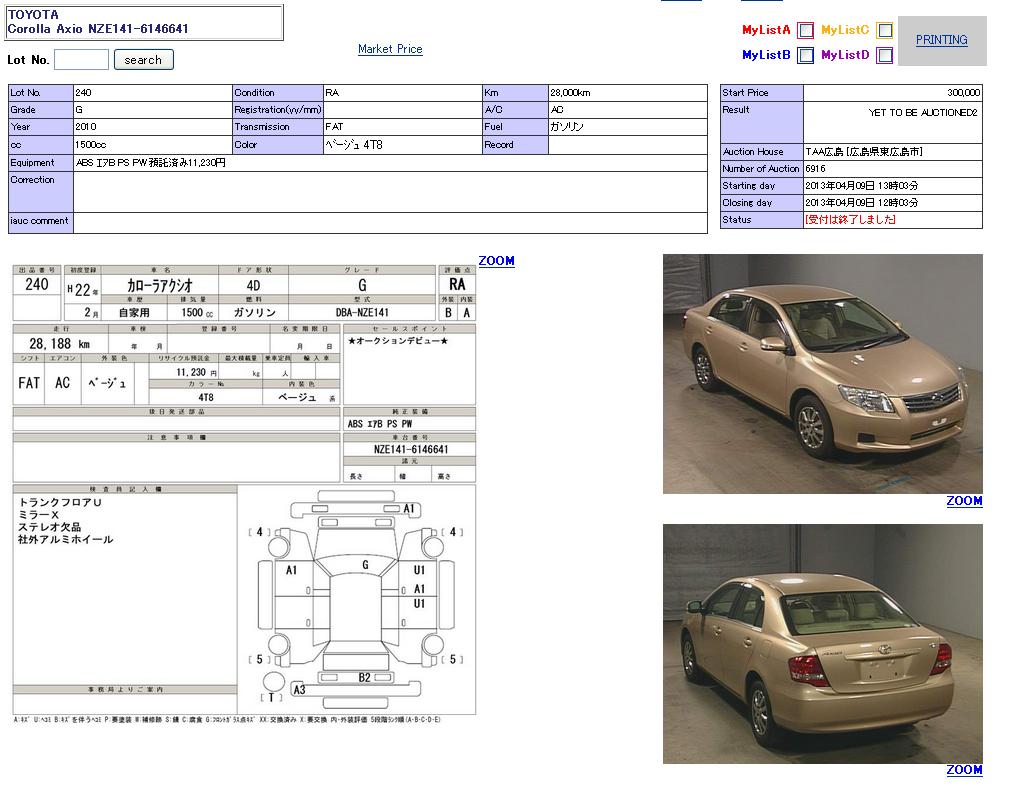Click the TOYOTA Corolla Axio title box
The height and width of the screenshot is (796, 1017).
point(144,22)
